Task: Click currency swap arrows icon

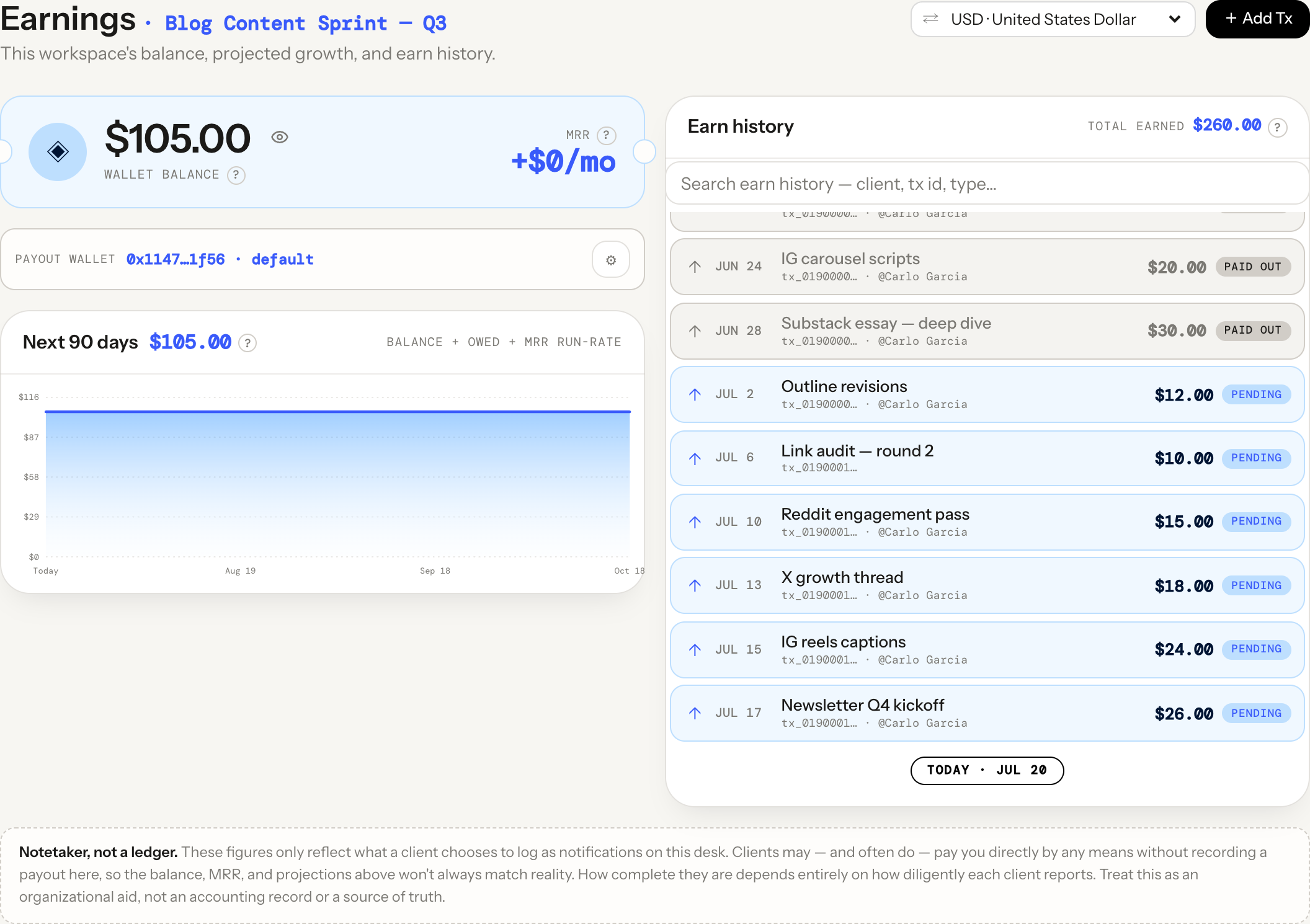Action: (x=930, y=19)
